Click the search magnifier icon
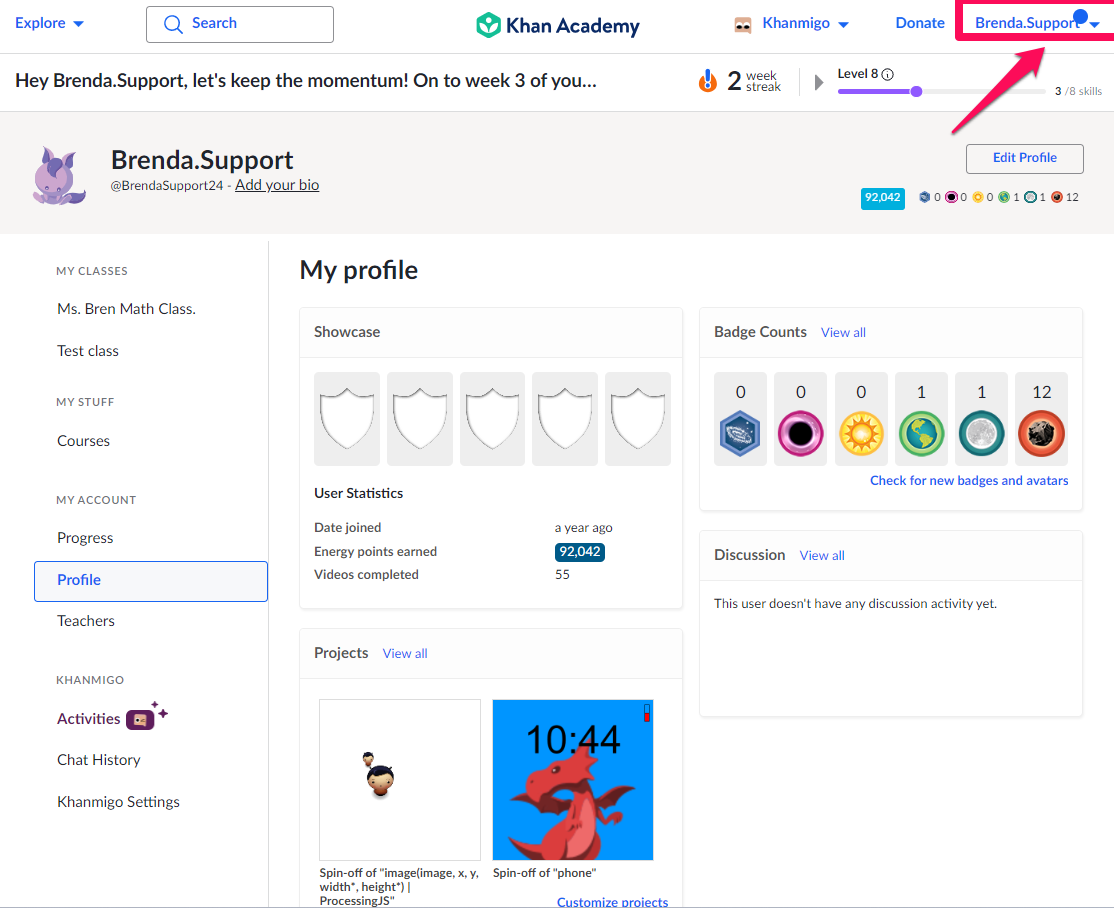Viewport: 1114px width, 908px height. [173, 24]
